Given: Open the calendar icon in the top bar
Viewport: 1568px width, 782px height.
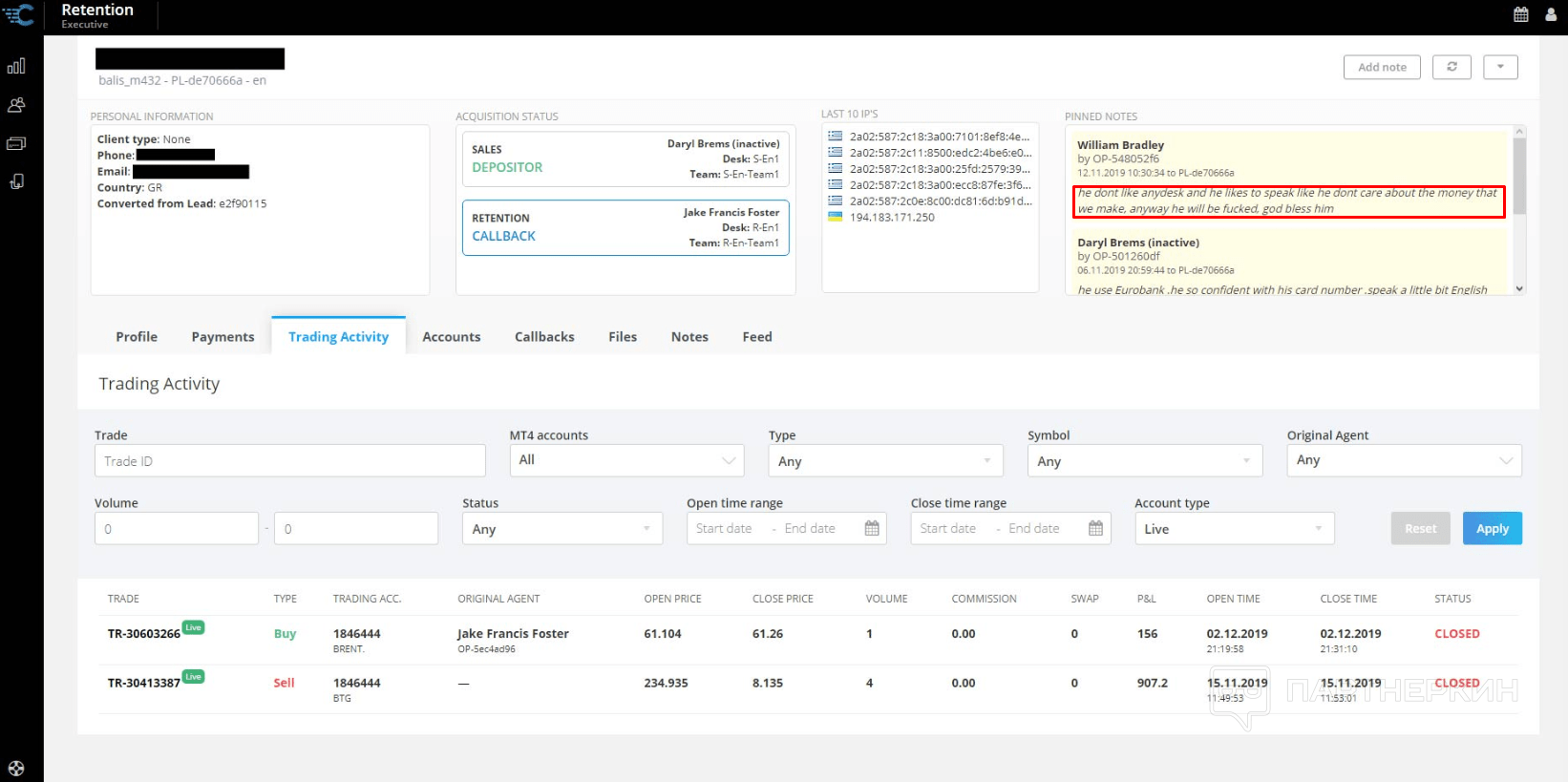Looking at the screenshot, I should [x=1521, y=14].
